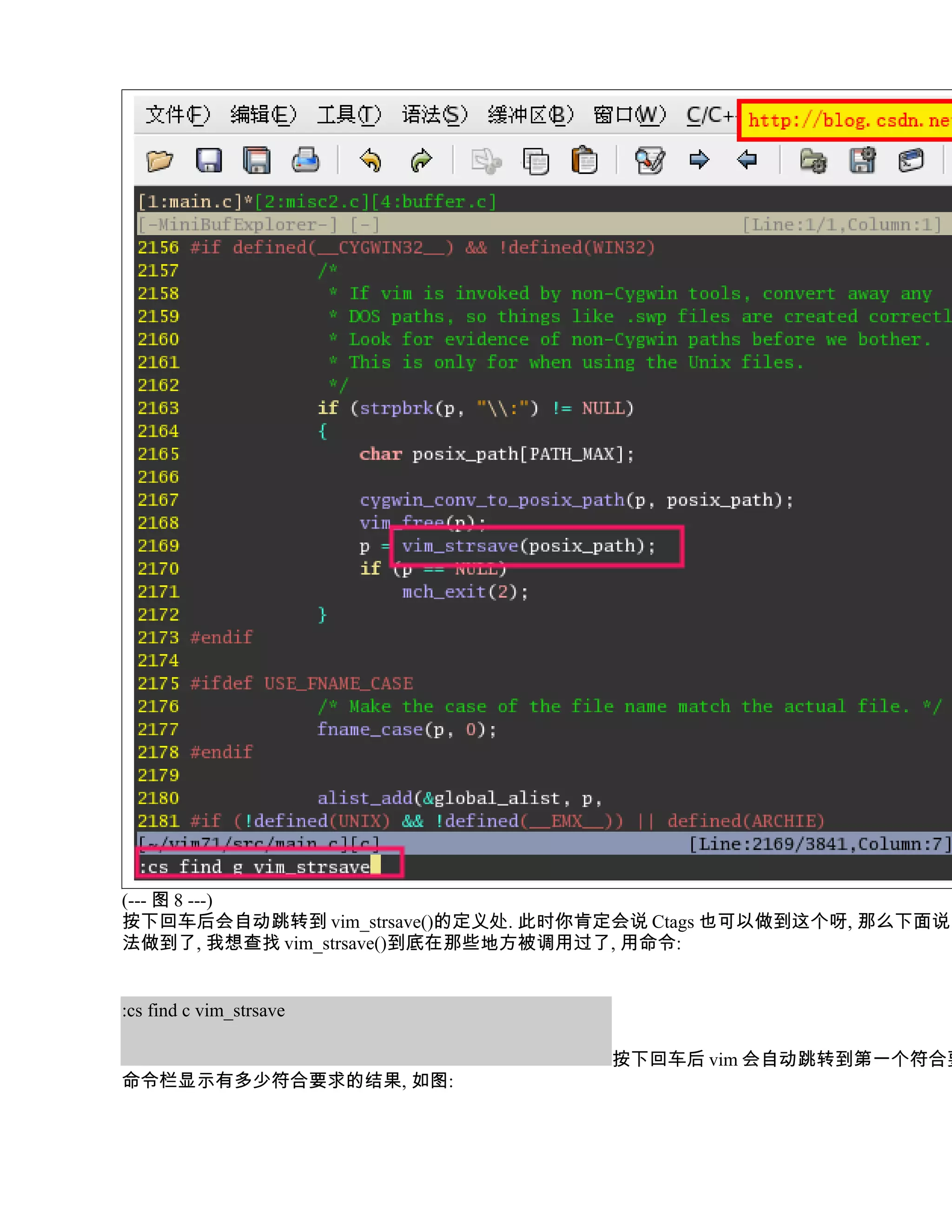This screenshot has height=1232, width=952.
Task: Click the paste clipboard icon
Action: point(584,160)
